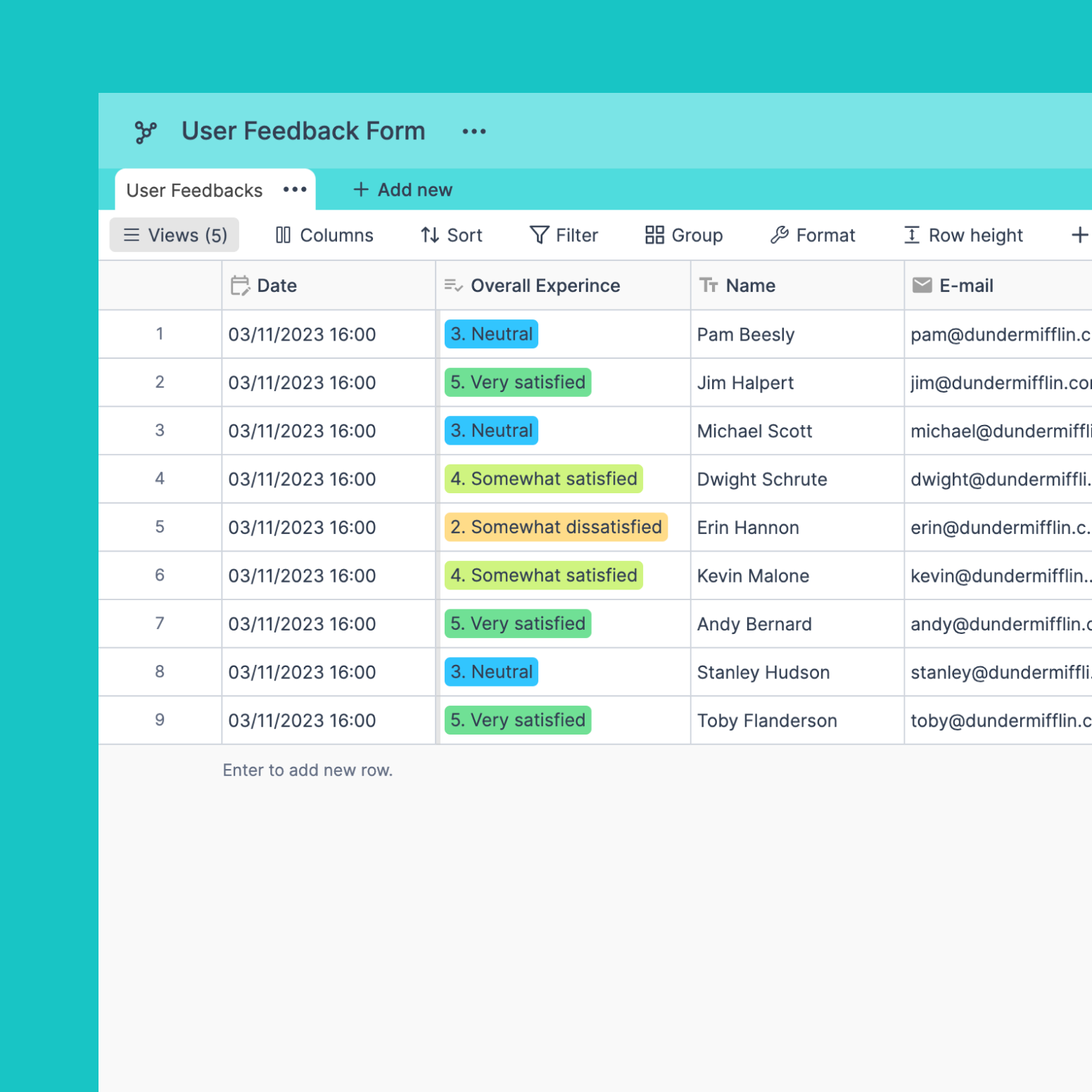Click the envelope icon on the E-mail column

pyautogui.click(x=922, y=285)
